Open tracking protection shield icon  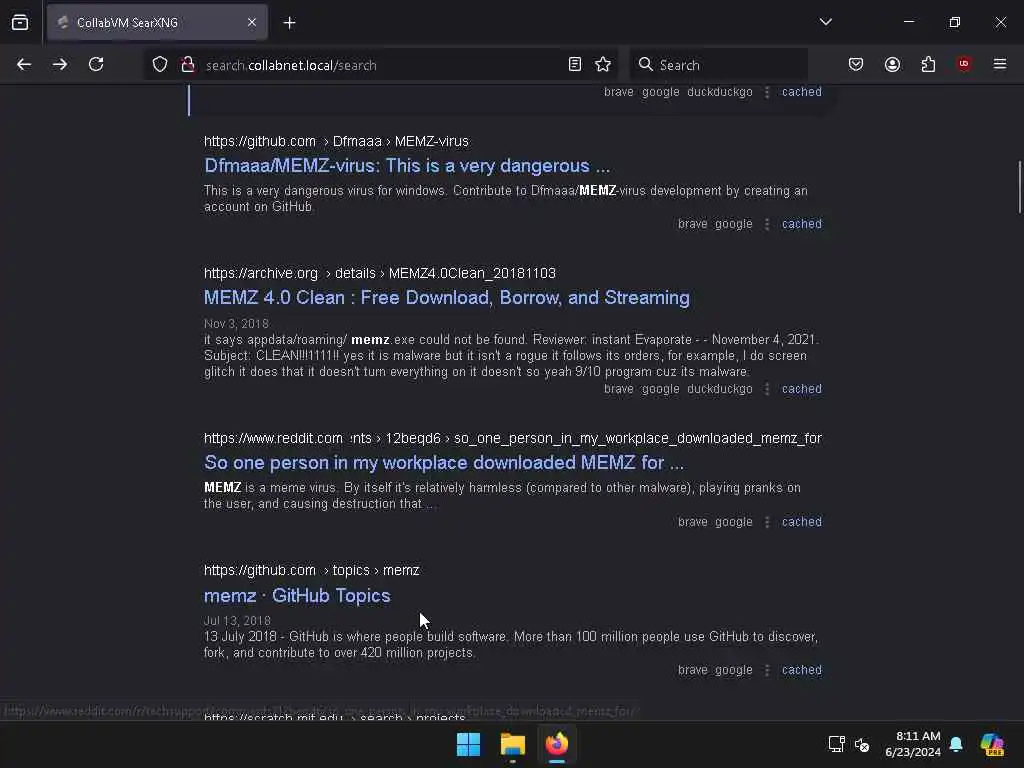point(160,65)
